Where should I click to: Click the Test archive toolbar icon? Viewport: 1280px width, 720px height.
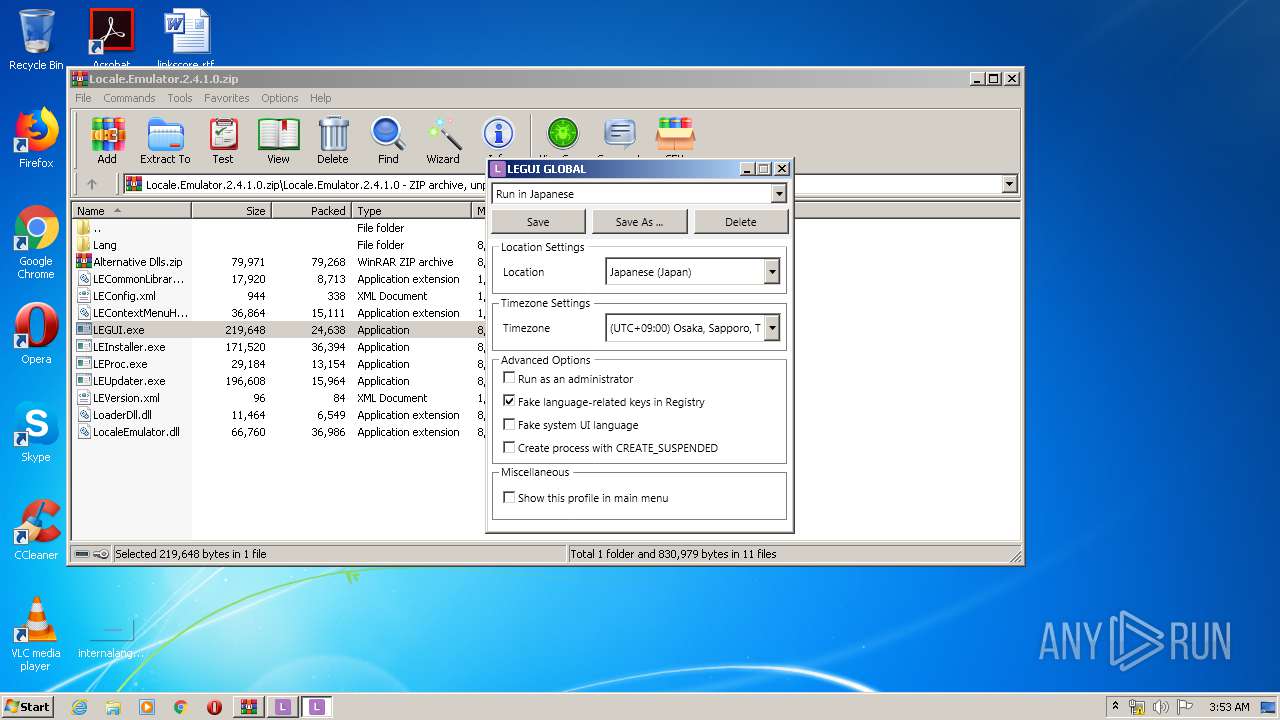pyautogui.click(x=223, y=140)
